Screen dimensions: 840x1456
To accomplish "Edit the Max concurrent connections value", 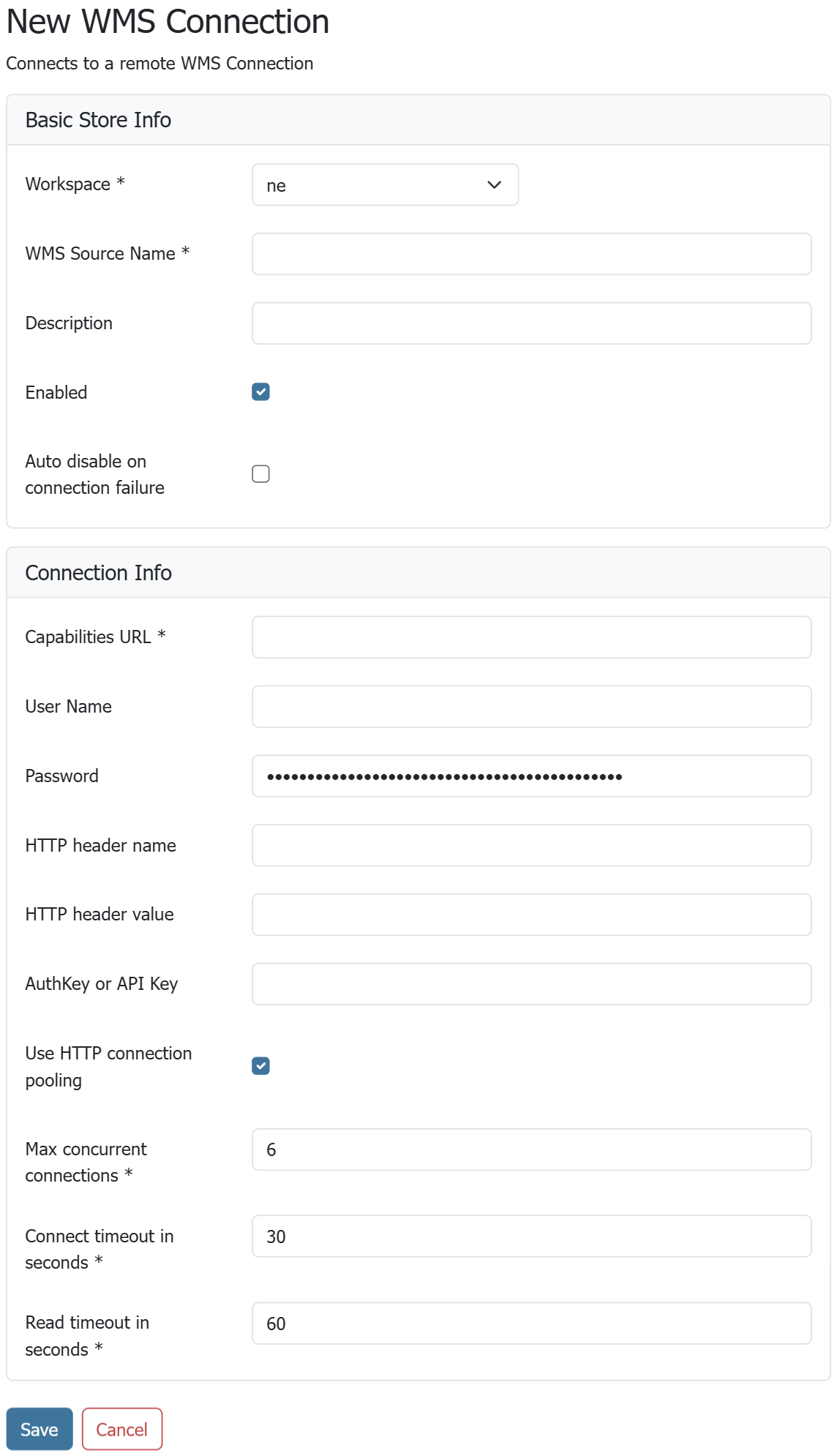I will [x=531, y=1149].
